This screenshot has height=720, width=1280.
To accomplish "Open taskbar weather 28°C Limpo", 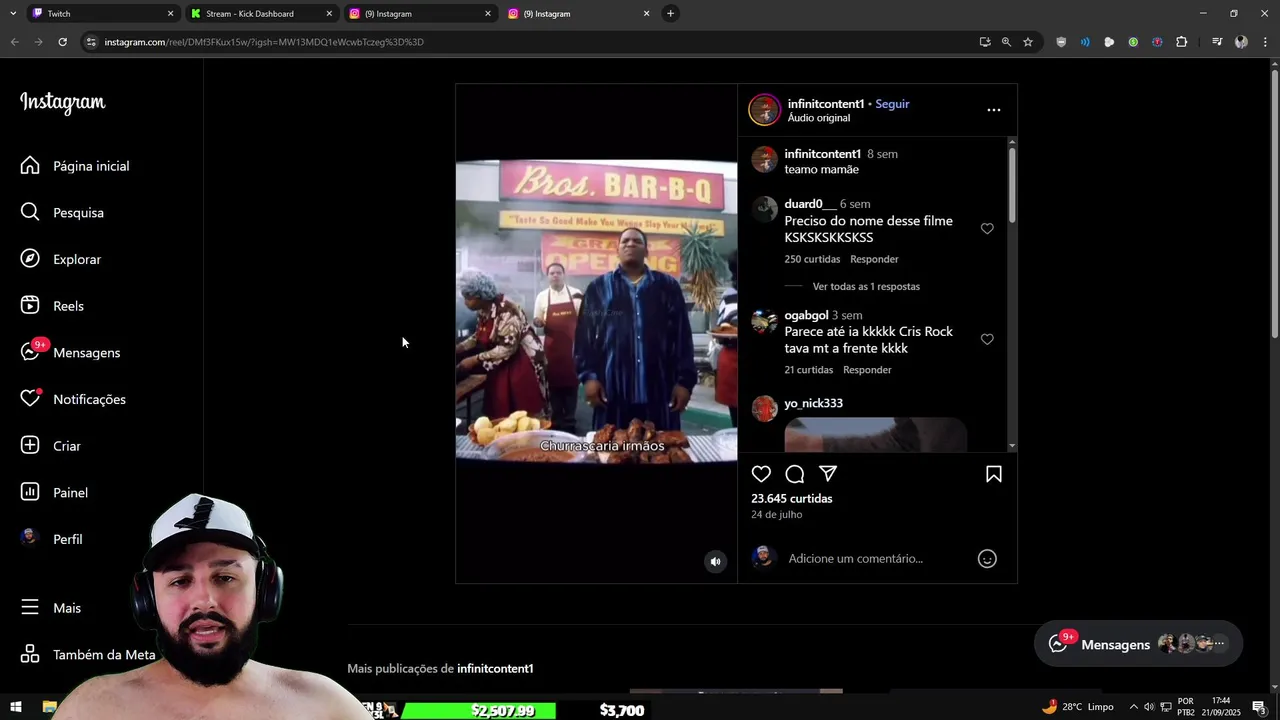I will coord(1078,707).
